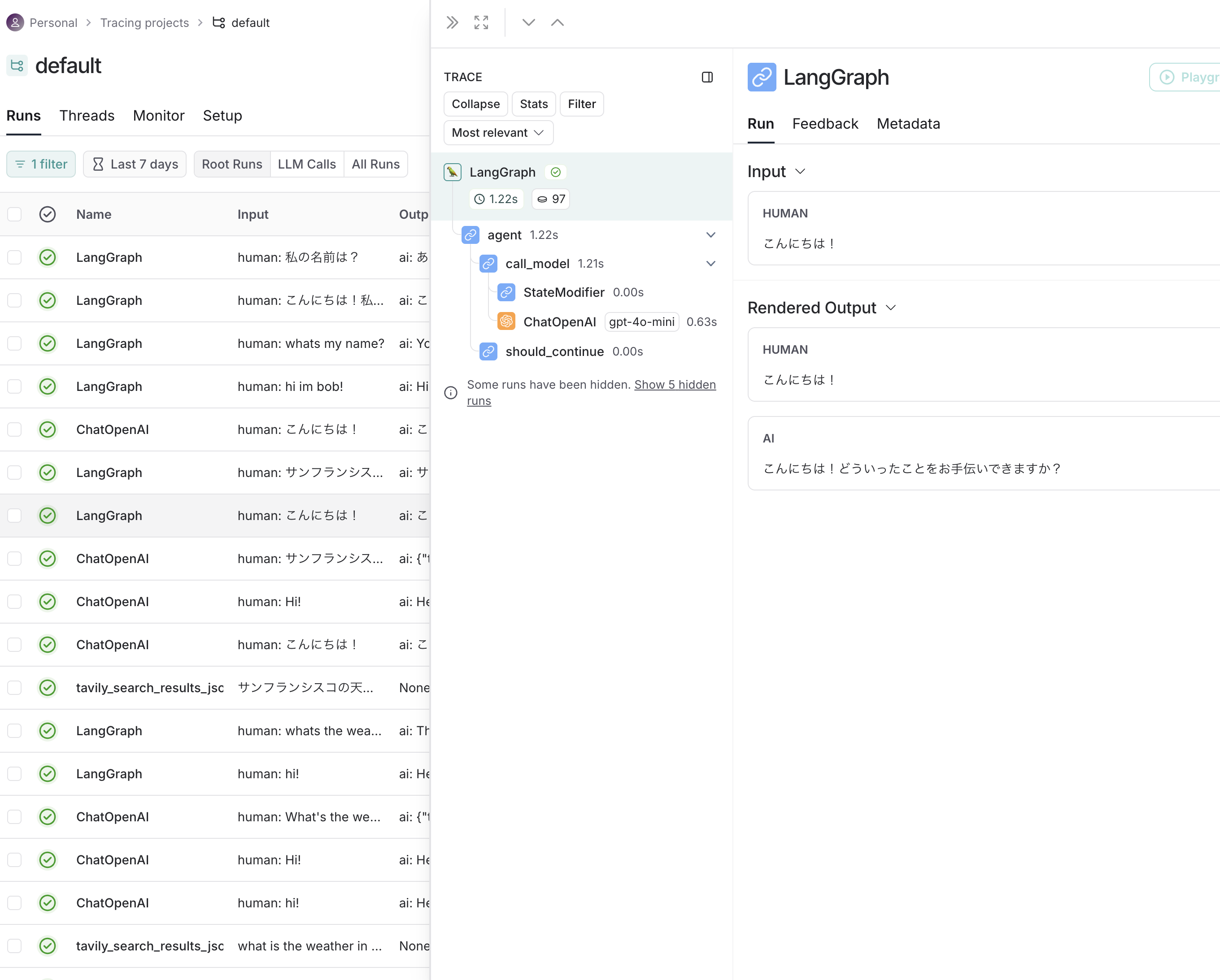
Task: Click the funnel icon in the 1 filter chip
Action: click(21, 164)
